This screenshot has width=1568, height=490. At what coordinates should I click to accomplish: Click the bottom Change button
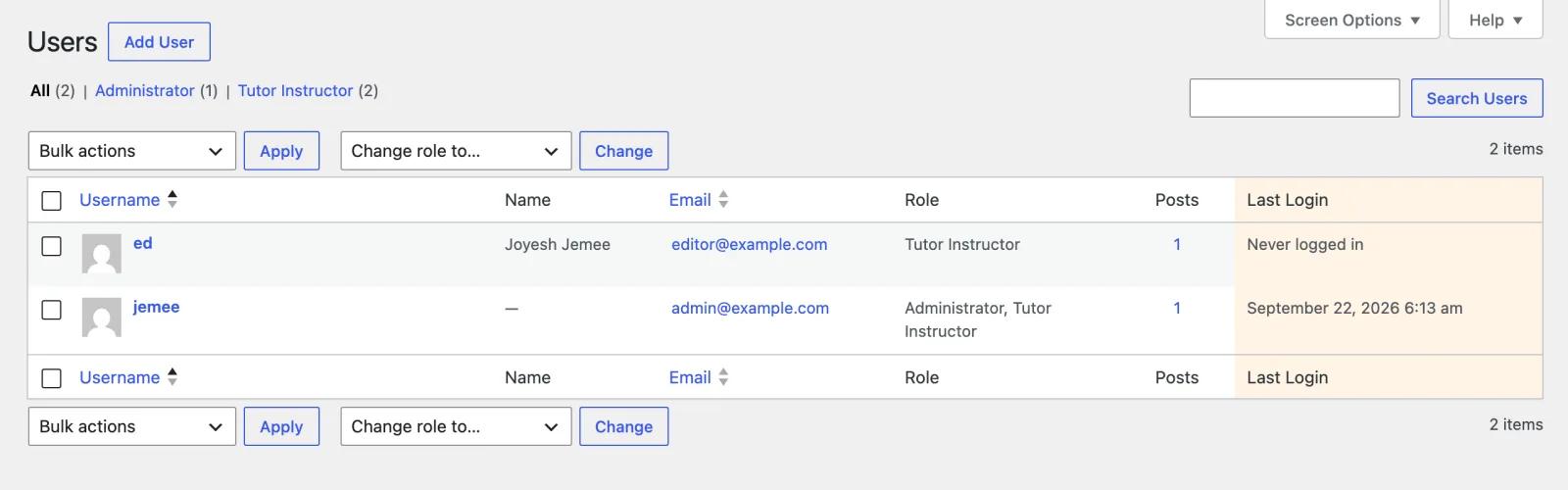click(623, 426)
